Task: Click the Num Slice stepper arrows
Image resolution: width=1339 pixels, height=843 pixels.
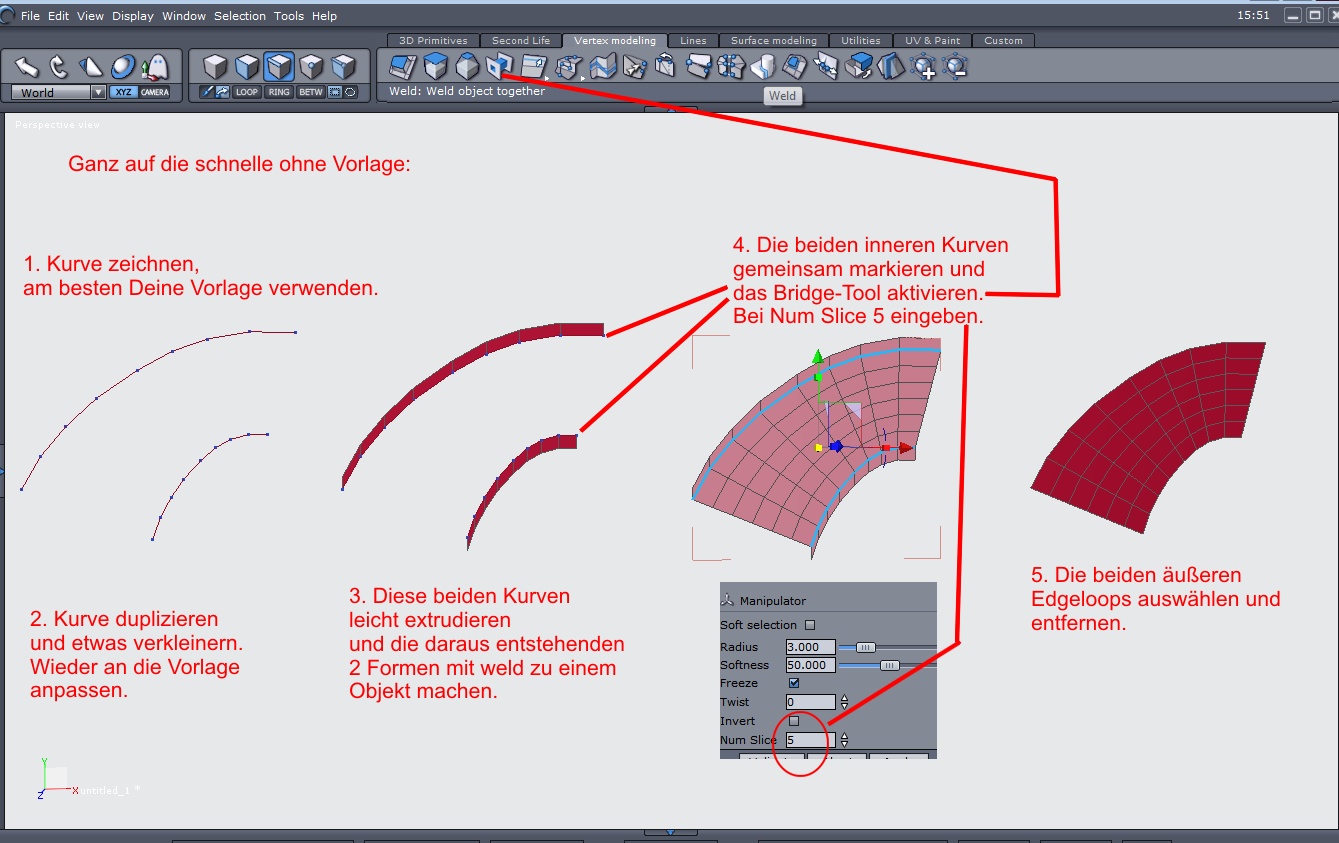Action: 844,740
